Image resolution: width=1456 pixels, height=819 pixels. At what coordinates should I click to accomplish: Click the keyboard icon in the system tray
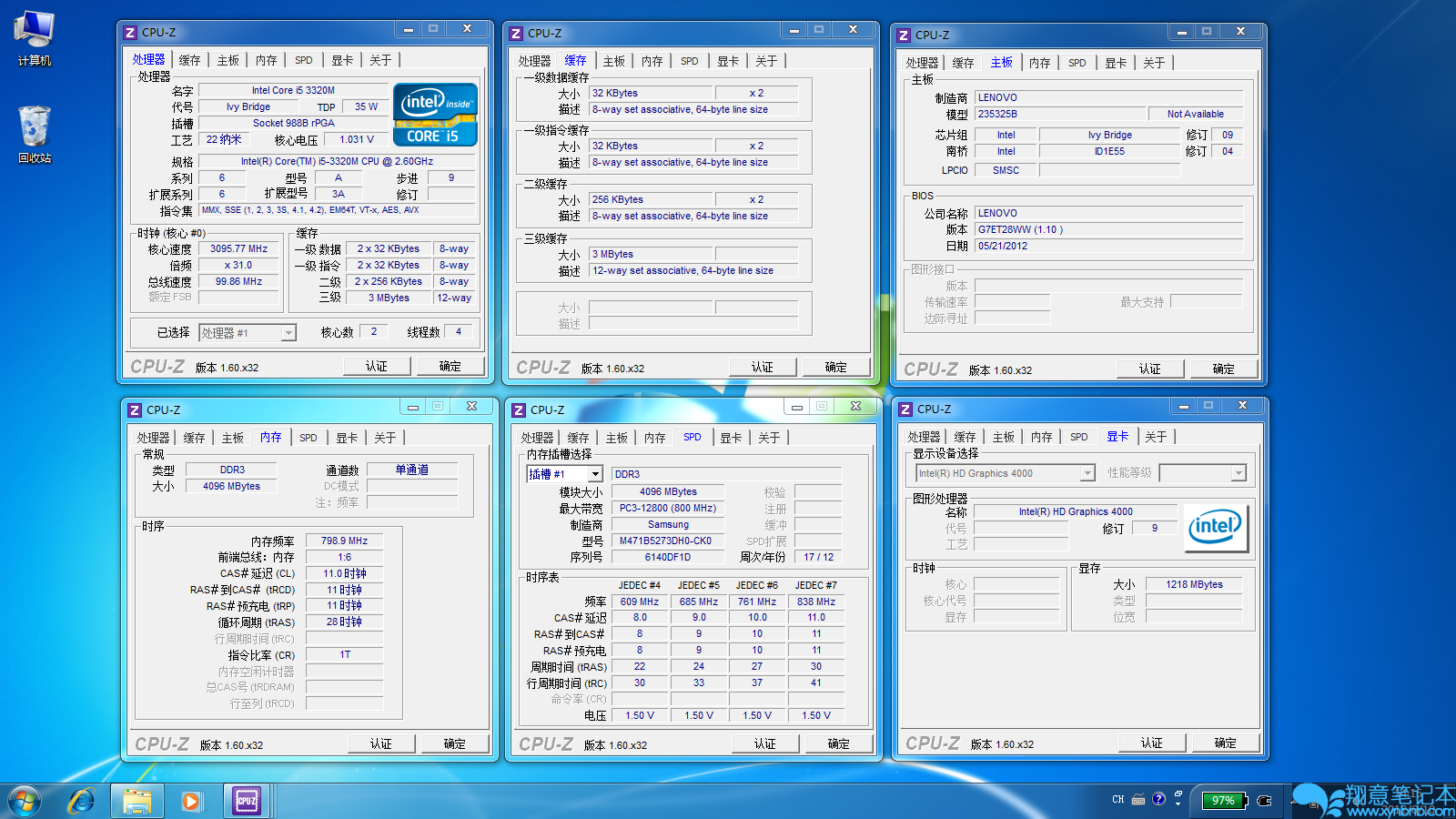[x=1138, y=800]
